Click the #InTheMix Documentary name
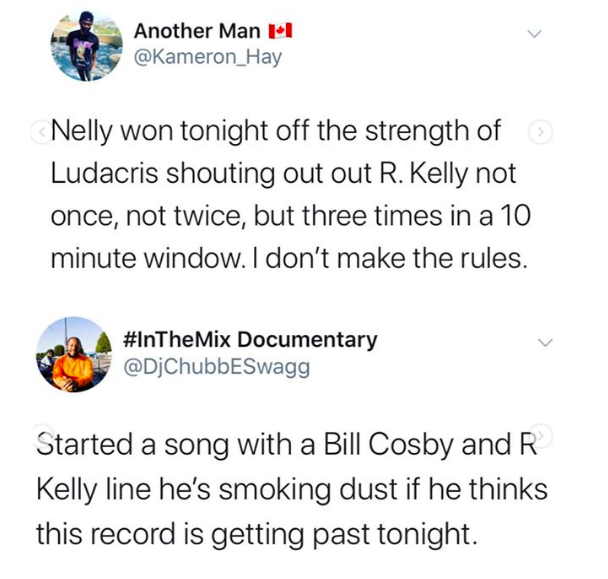The width and height of the screenshot is (608, 579). [253, 339]
